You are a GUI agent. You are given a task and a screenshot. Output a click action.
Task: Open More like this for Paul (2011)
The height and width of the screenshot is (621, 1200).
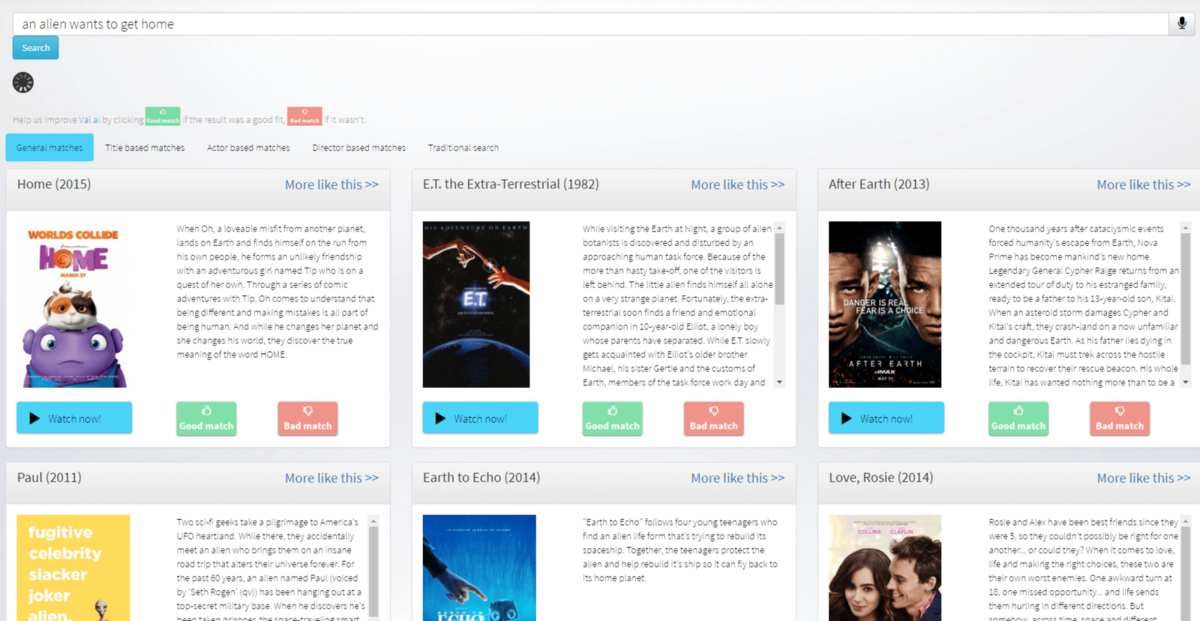pyautogui.click(x=332, y=478)
